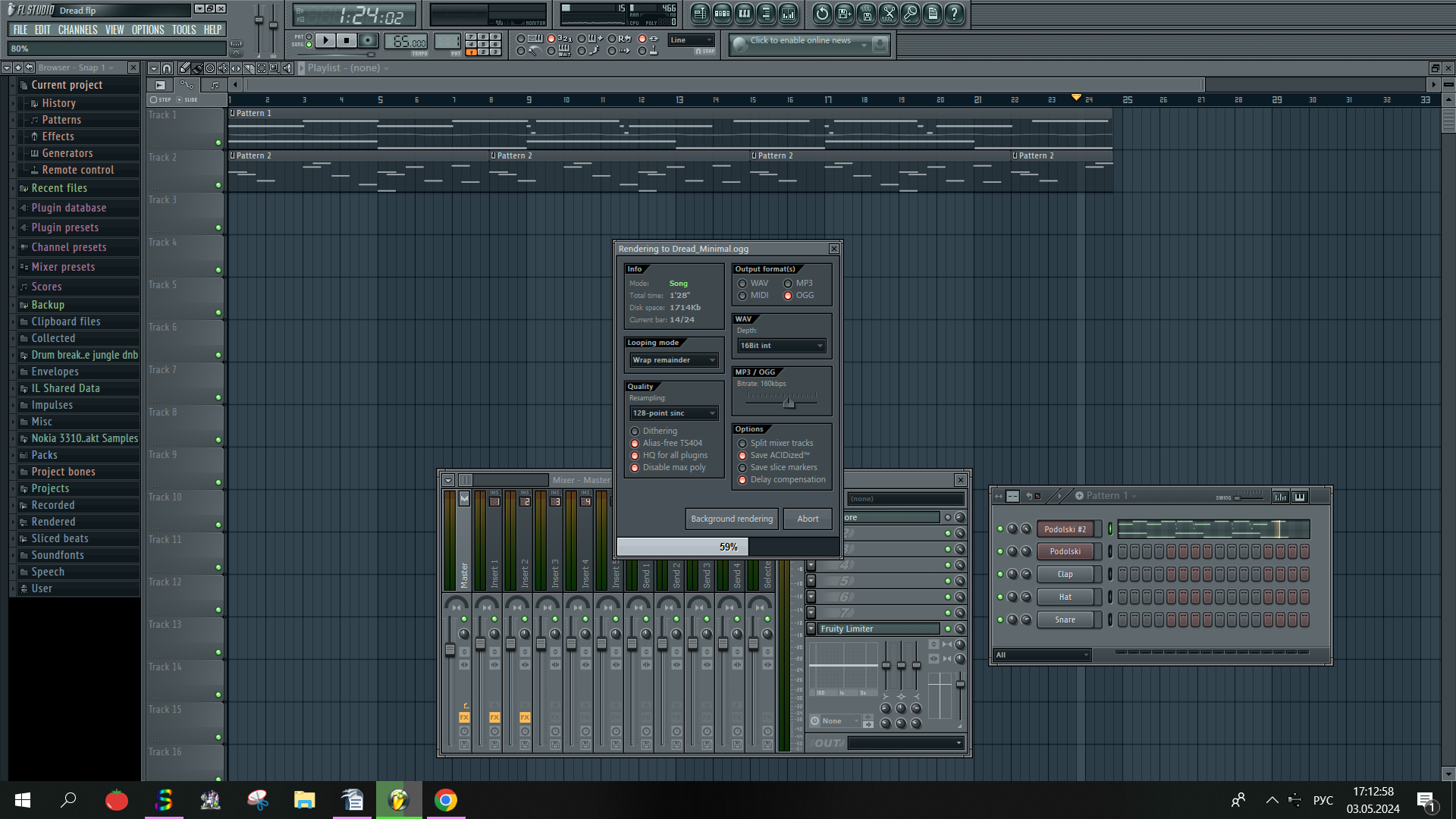Click the undo history icon
The width and height of the screenshot is (1456, 819).
pyautogui.click(x=822, y=13)
